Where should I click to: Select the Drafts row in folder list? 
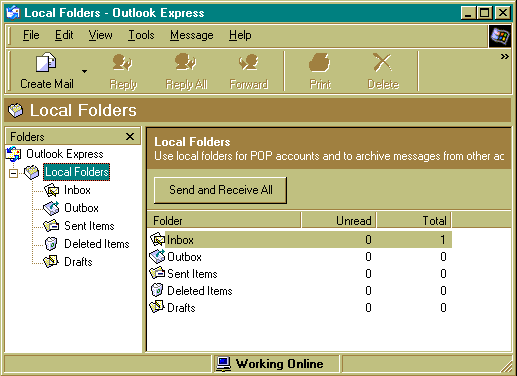point(299,308)
